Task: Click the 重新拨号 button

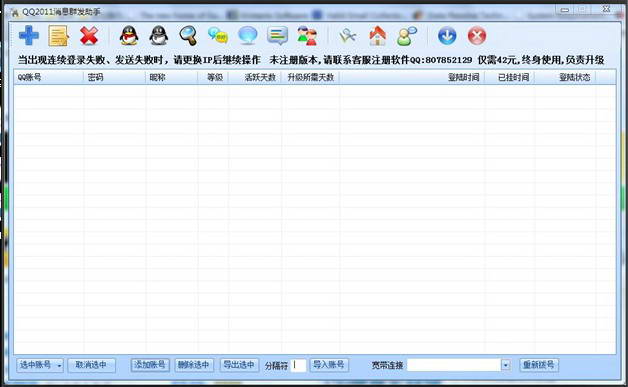Action: pos(539,365)
